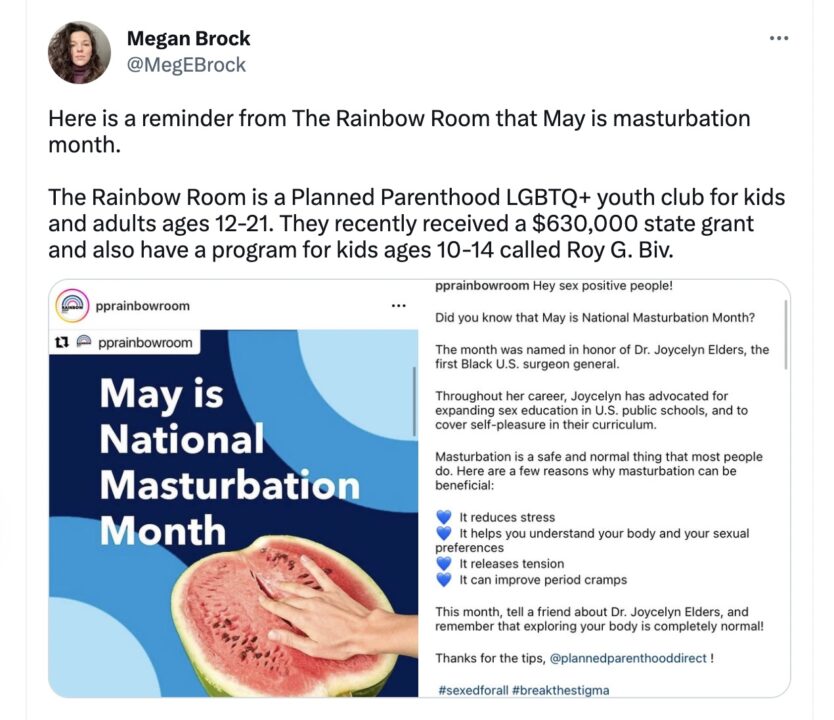Screen dimensions: 834x720
Task: Click the small avatar beside the repost icon
Action: pos(84,342)
